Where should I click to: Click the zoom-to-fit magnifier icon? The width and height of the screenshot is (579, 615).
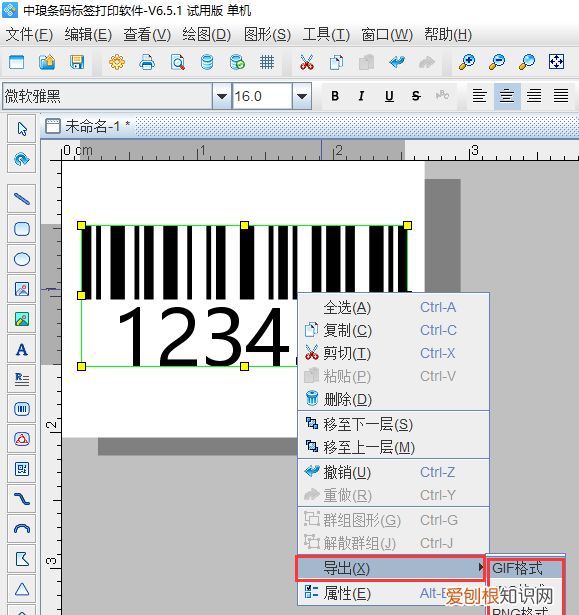[x=527, y=62]
